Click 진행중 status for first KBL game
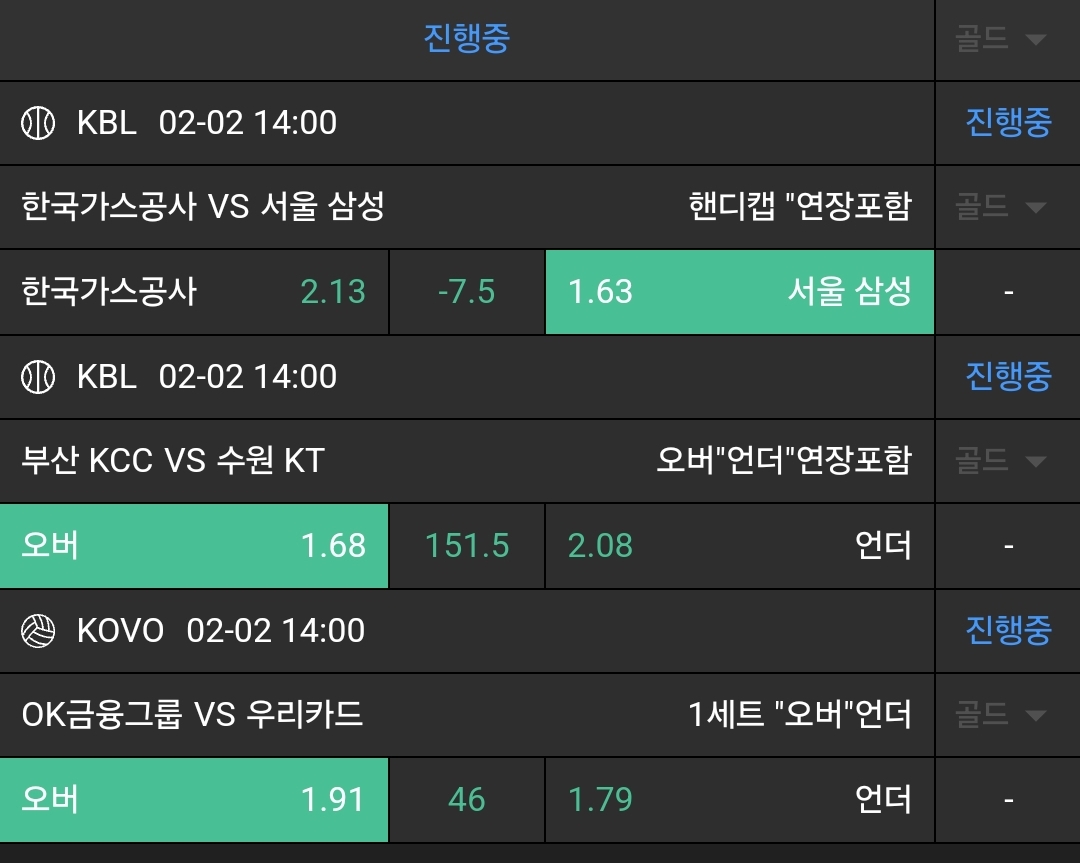 [x=1008, y=123]
